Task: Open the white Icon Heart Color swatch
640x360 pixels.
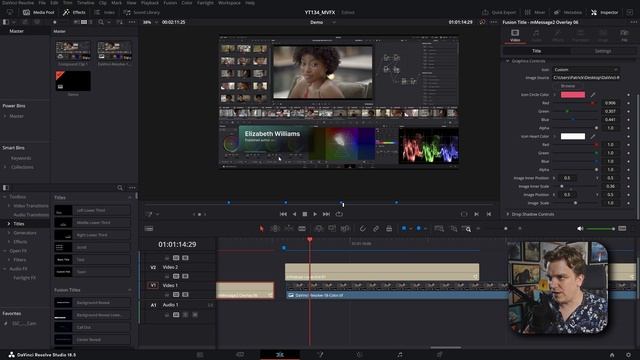Action: [x=573, y=136]
